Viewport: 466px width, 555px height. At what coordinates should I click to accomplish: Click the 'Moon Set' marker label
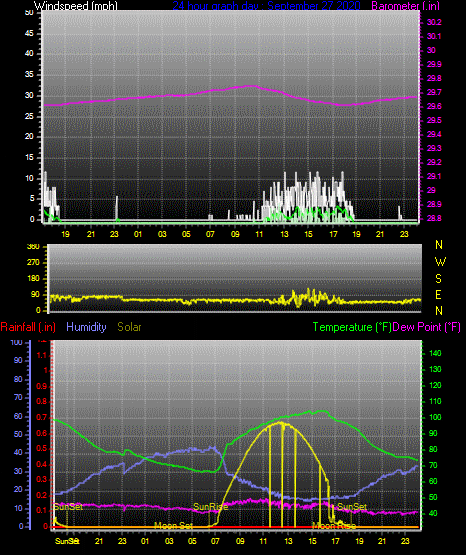174,526
